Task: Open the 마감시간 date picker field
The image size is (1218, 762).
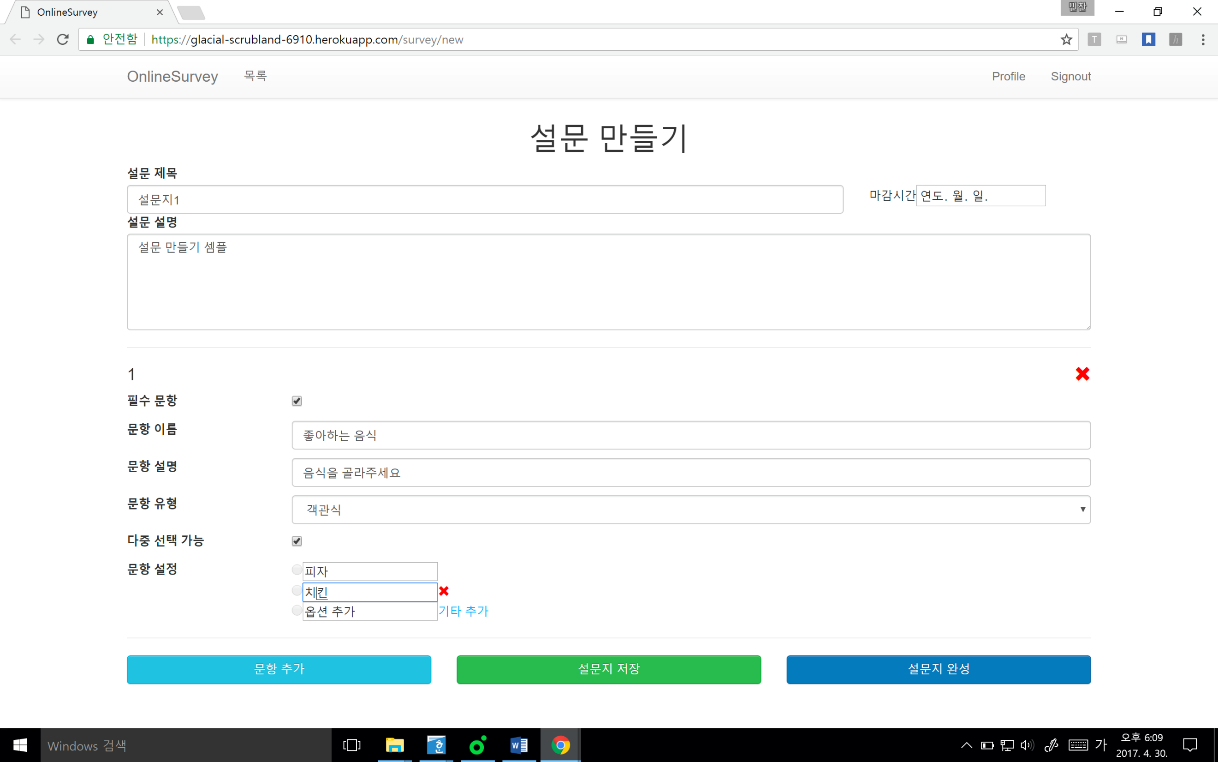Action: (x=980, y=196)
